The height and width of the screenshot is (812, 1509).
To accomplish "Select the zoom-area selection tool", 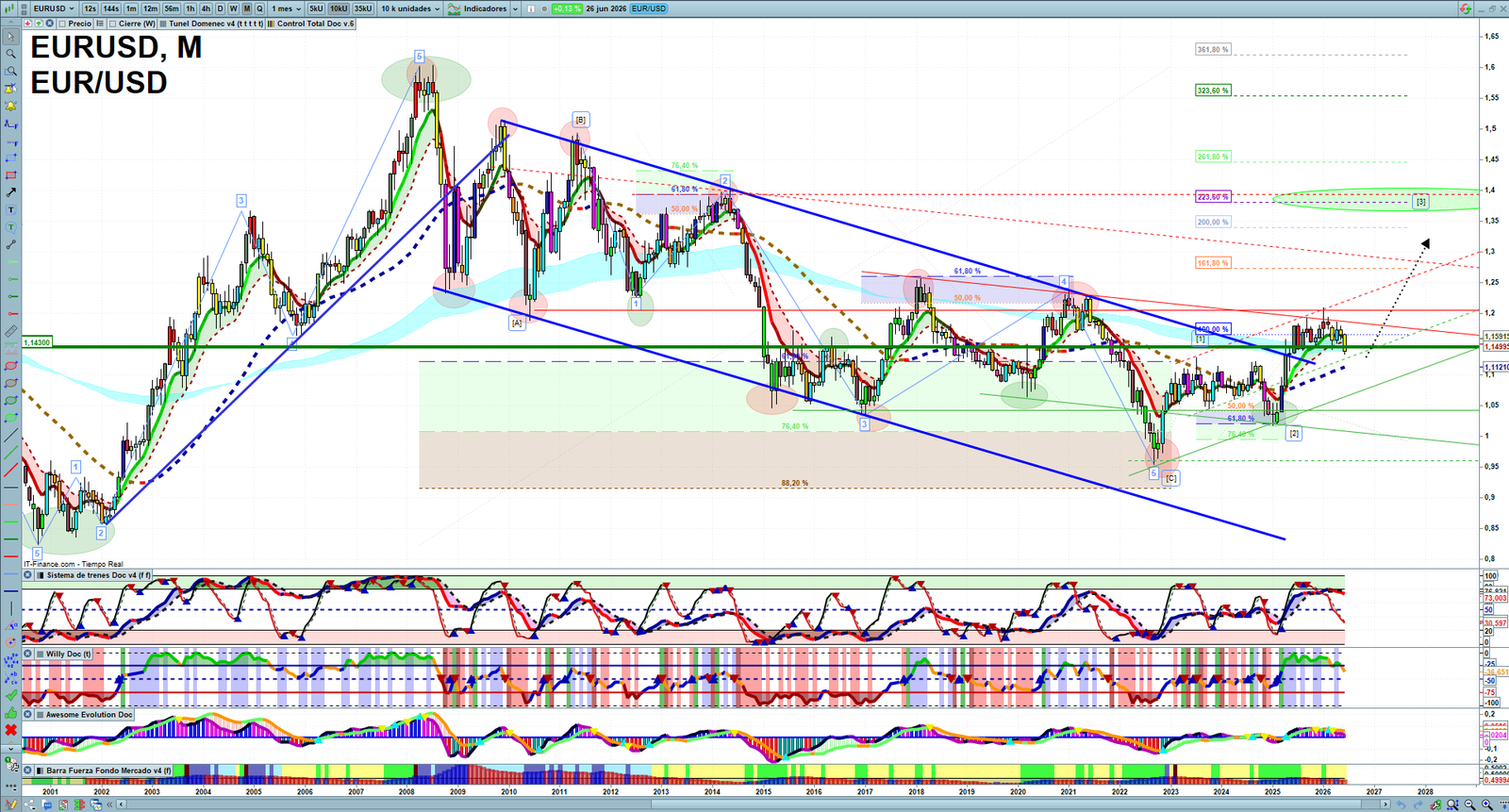I will coord(10,72).
